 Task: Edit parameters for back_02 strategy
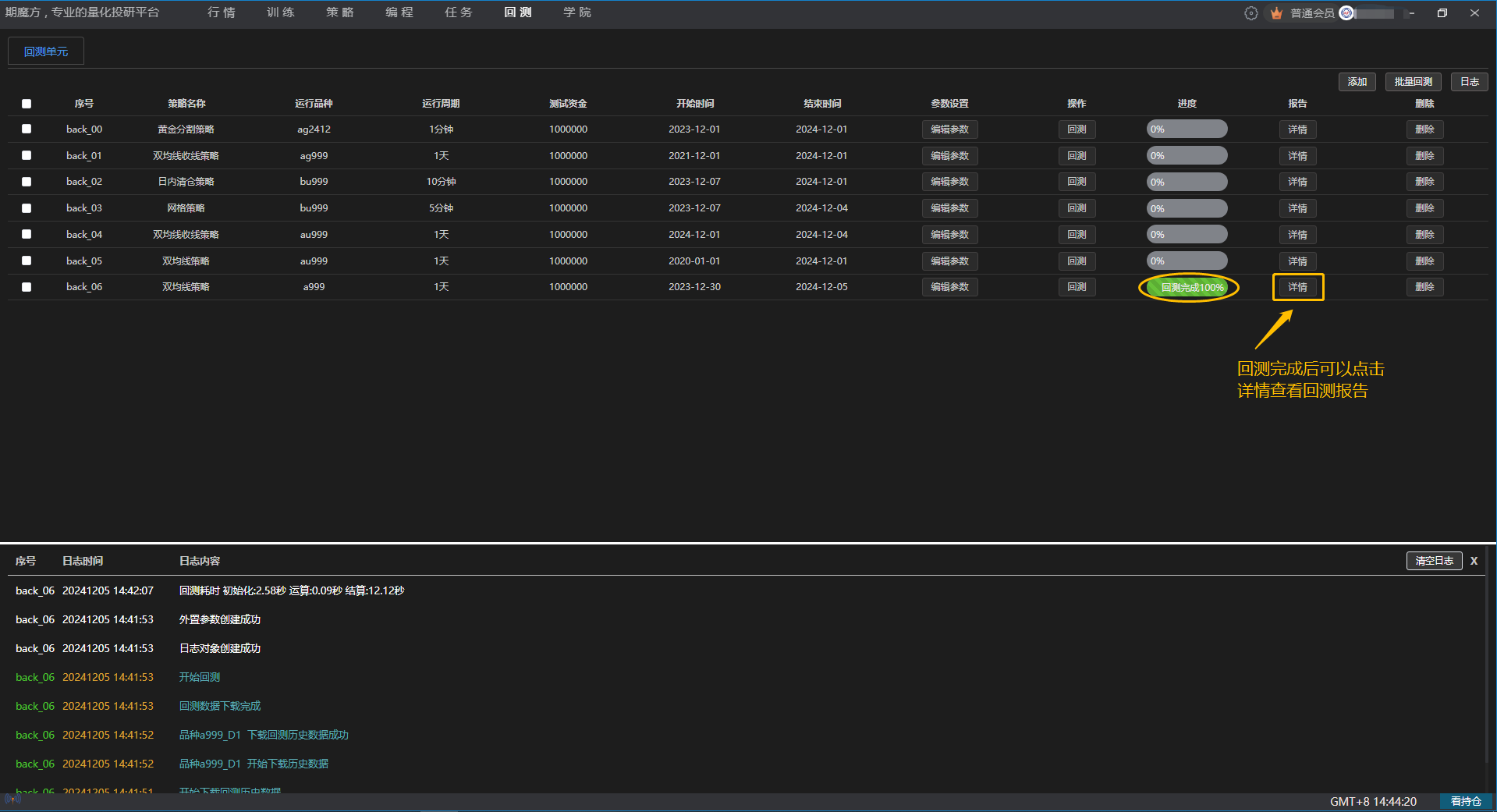click(949, 182)
